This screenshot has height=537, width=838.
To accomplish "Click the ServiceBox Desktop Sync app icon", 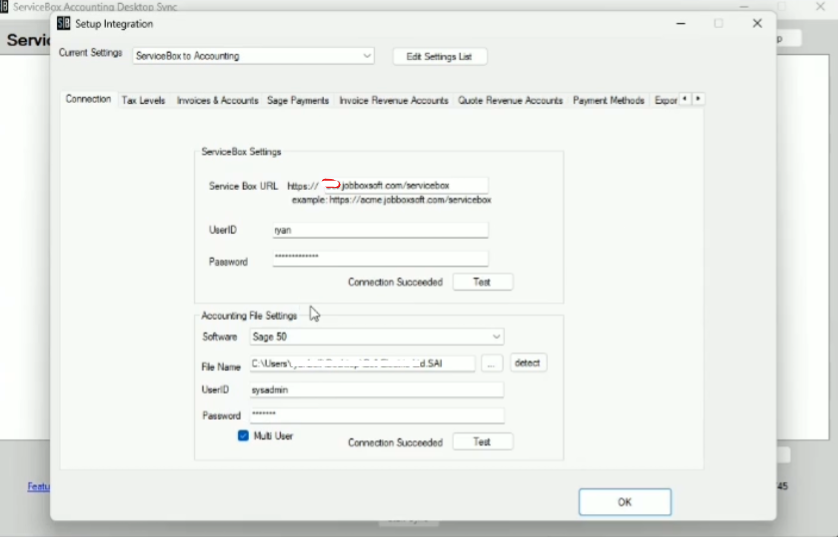I will (x=4, y=6).
